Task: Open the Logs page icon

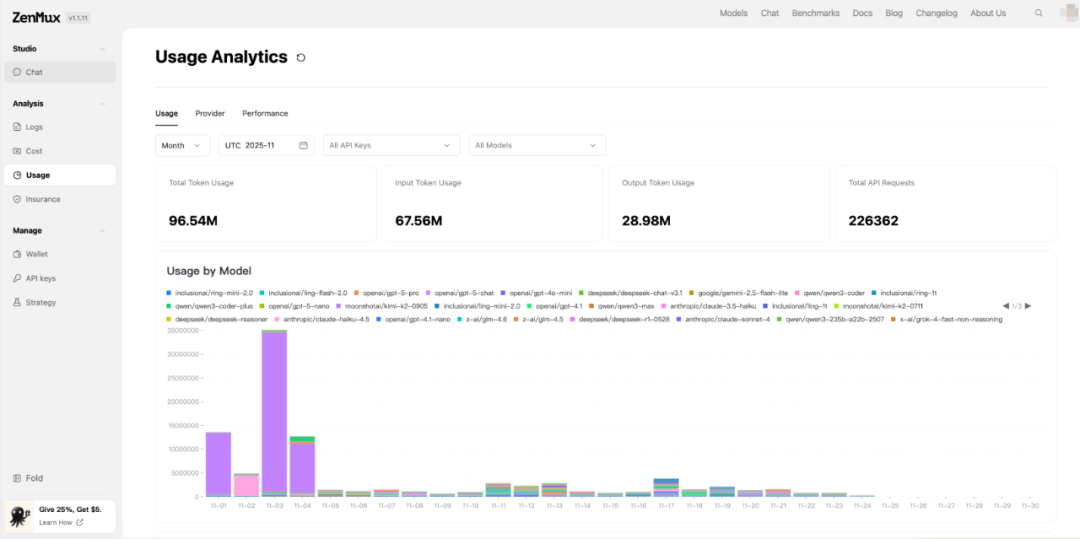Action: coord(17,127)
